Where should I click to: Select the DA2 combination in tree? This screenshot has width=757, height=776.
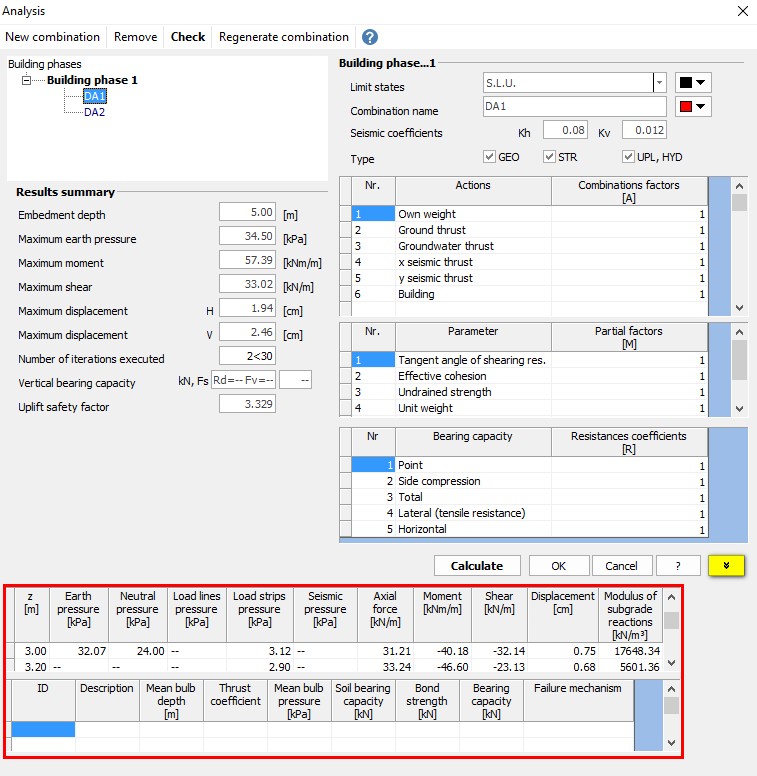click(x=94, y=112)
